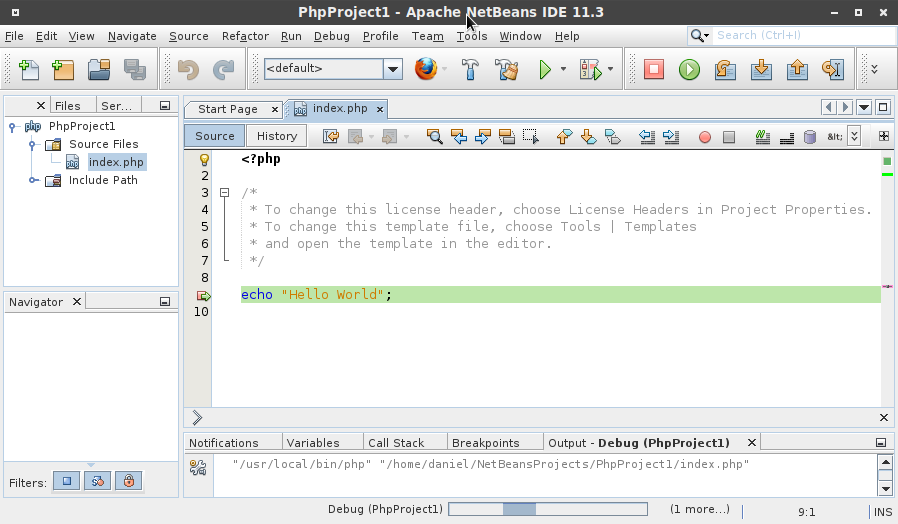
Task: Click Find Previous Occurrence icon
Action: (x=459, y=136)
